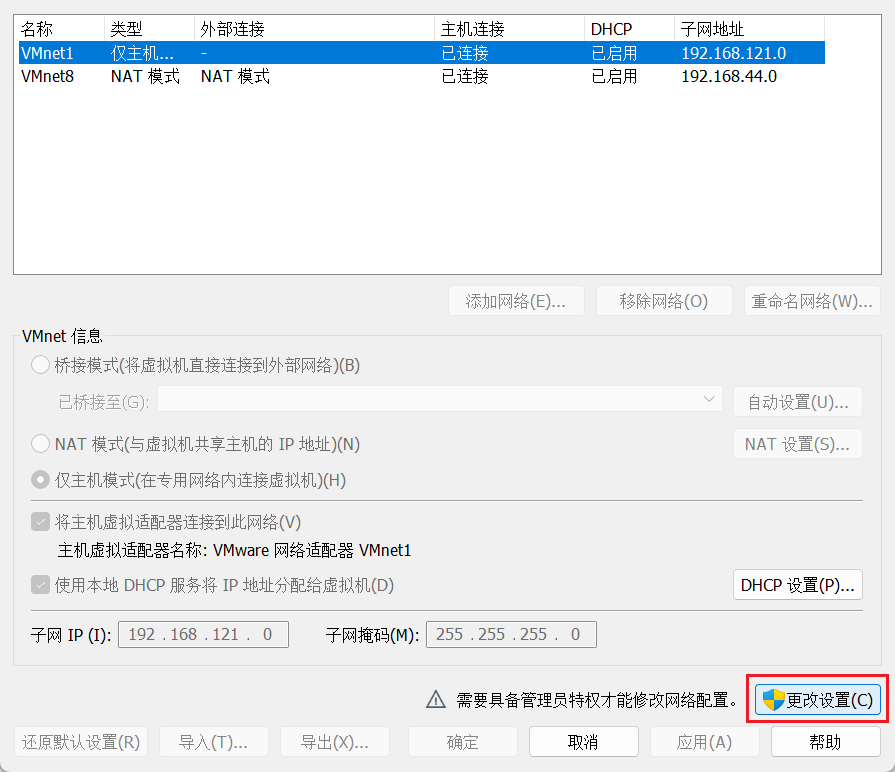Image resolution: width=895 pixels, height=772 pixels.
Task: Click the 更改设置 administrator shield button
Action: [818, 700]
